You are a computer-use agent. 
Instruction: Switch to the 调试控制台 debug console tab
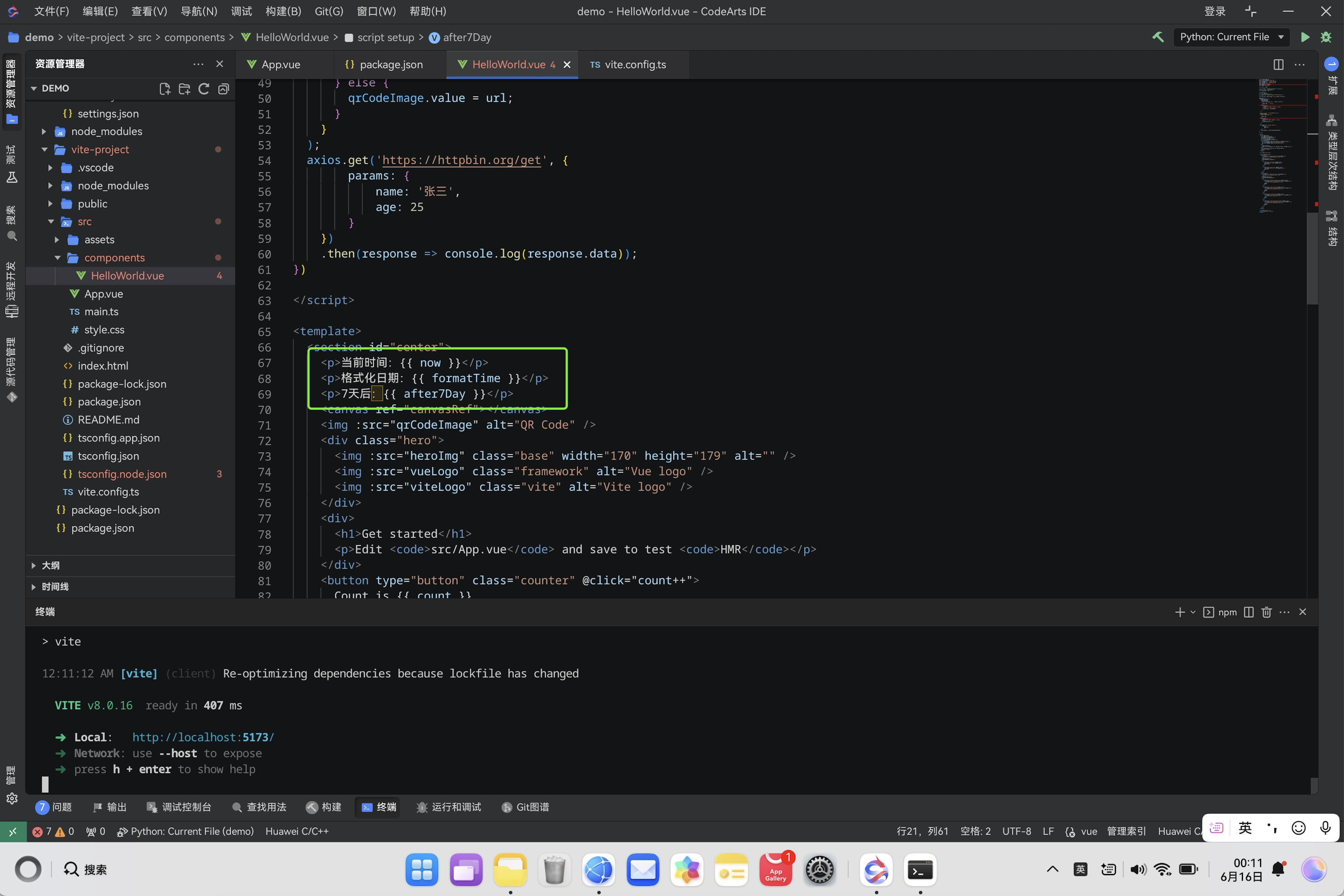179,807
